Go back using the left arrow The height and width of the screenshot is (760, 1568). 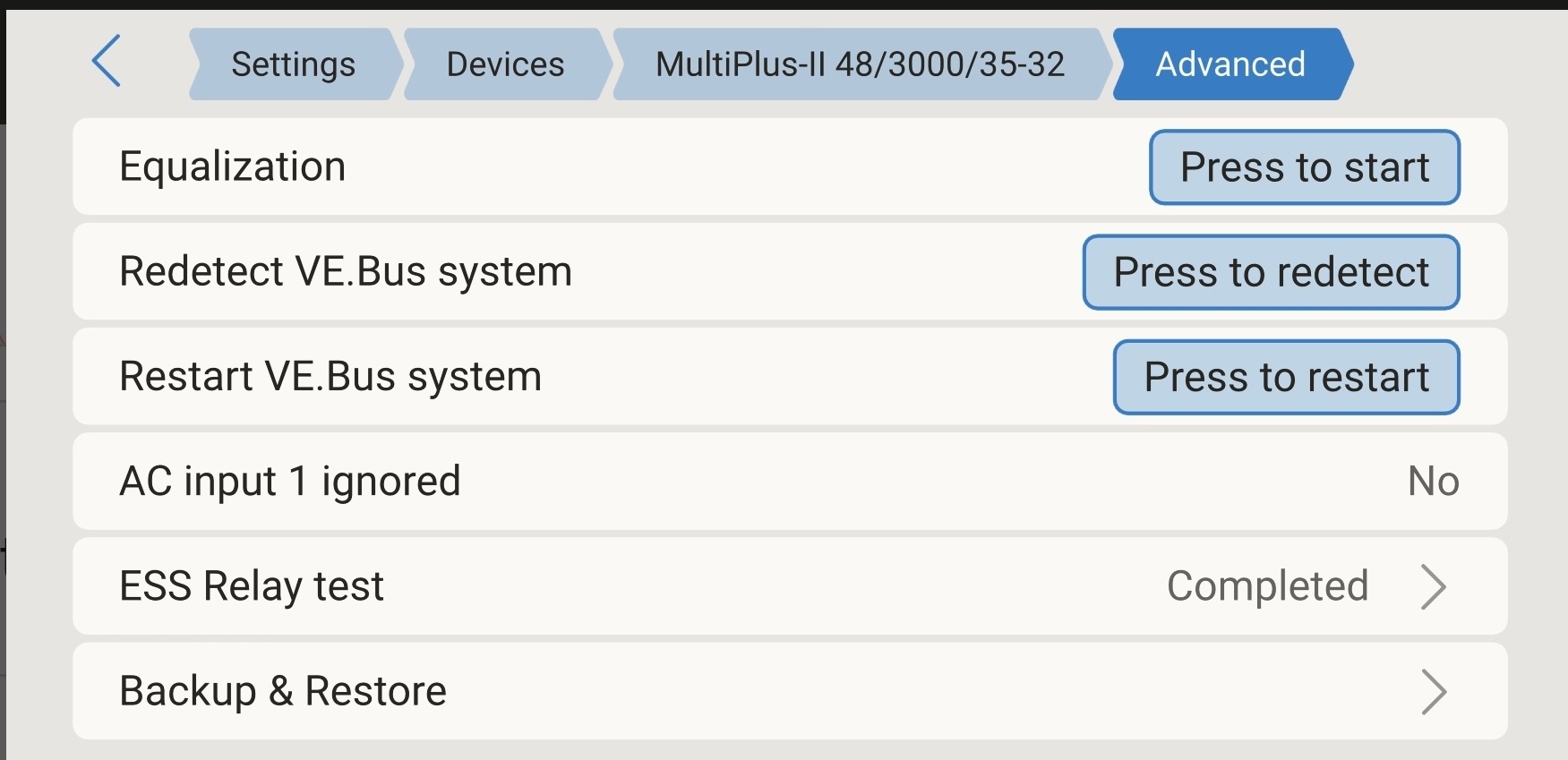[x=107, y=62]
